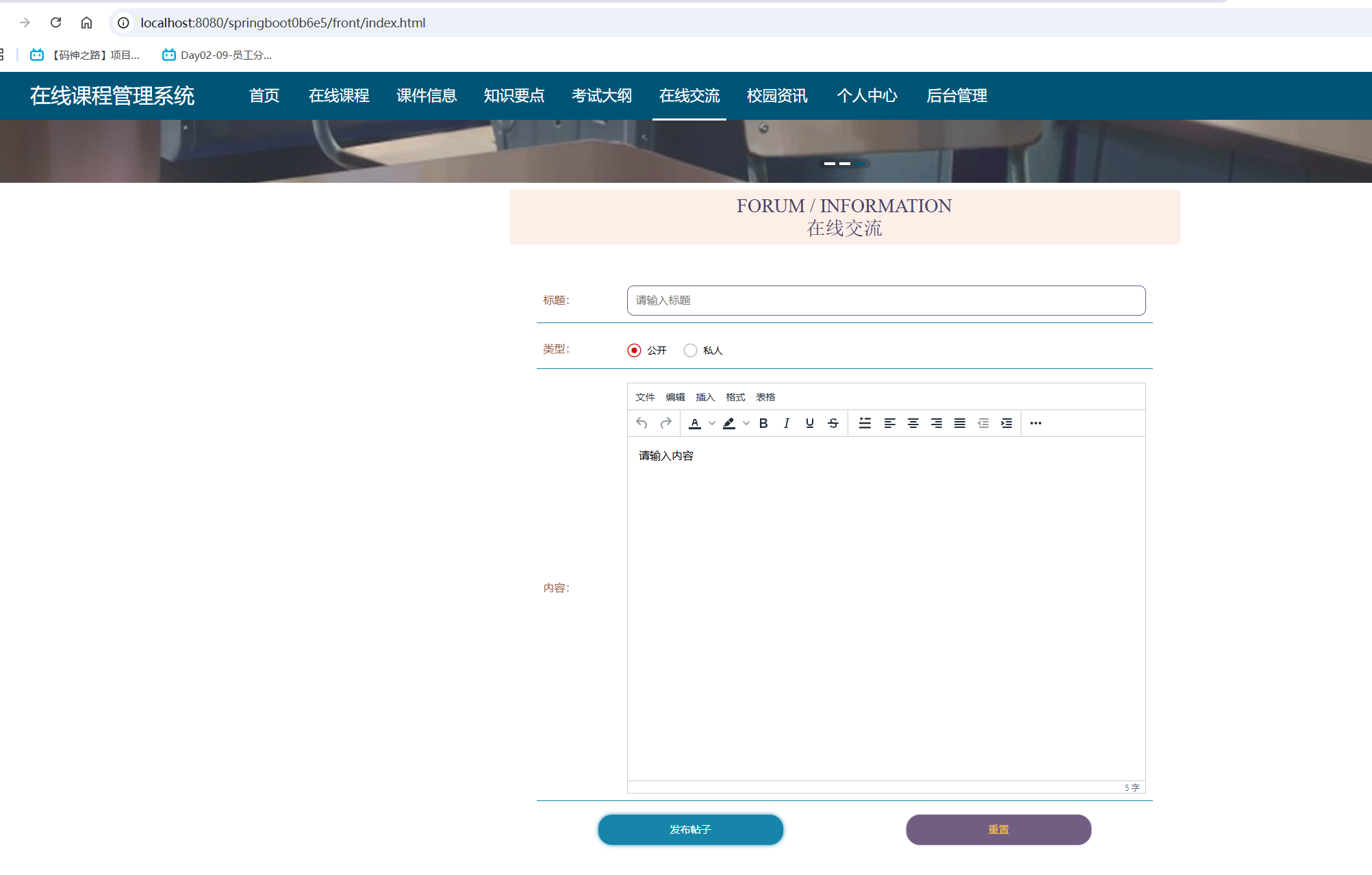Click the 请输入标题 title input field
Screen dimensions: 1372x875
point(886,301)
